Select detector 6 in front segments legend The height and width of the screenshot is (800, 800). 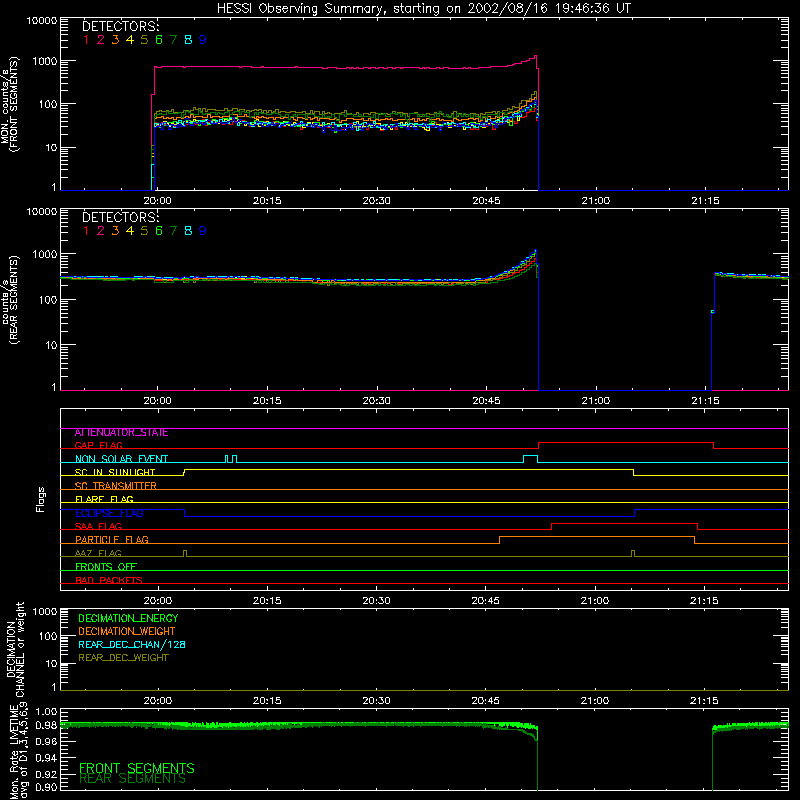tap(159, 40)
